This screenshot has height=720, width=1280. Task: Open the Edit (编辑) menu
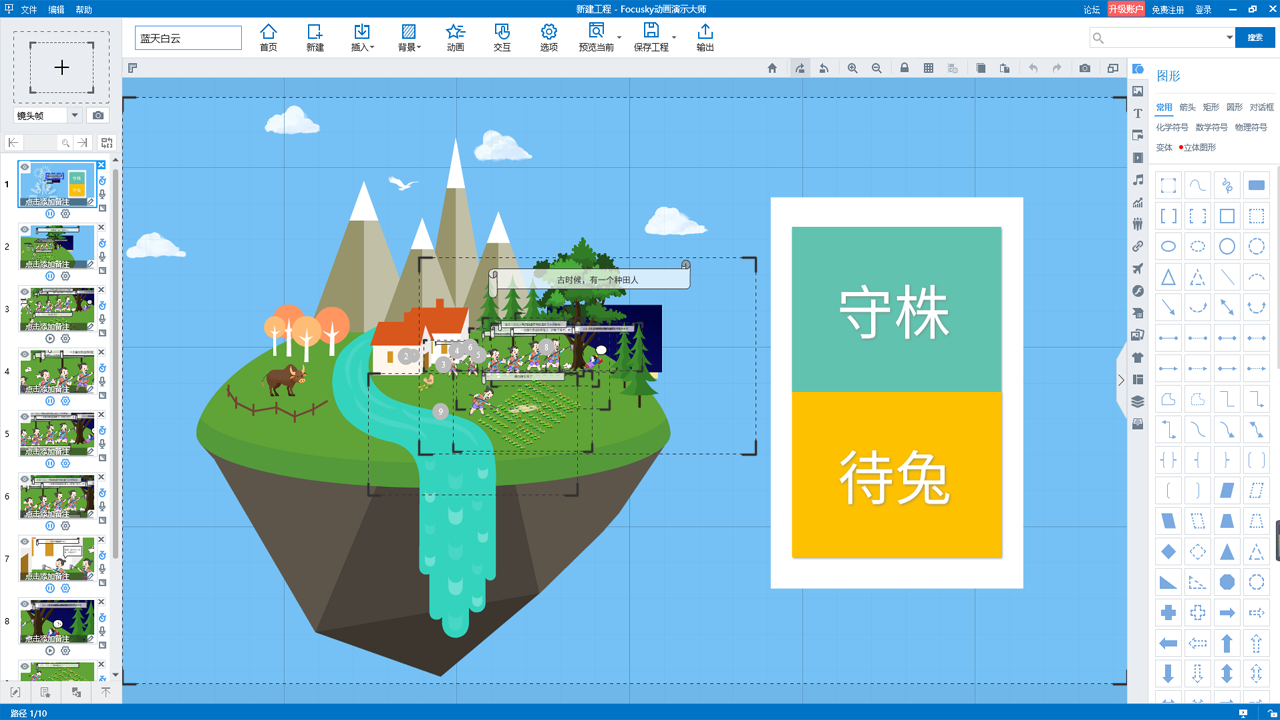[x=56, y=9]
